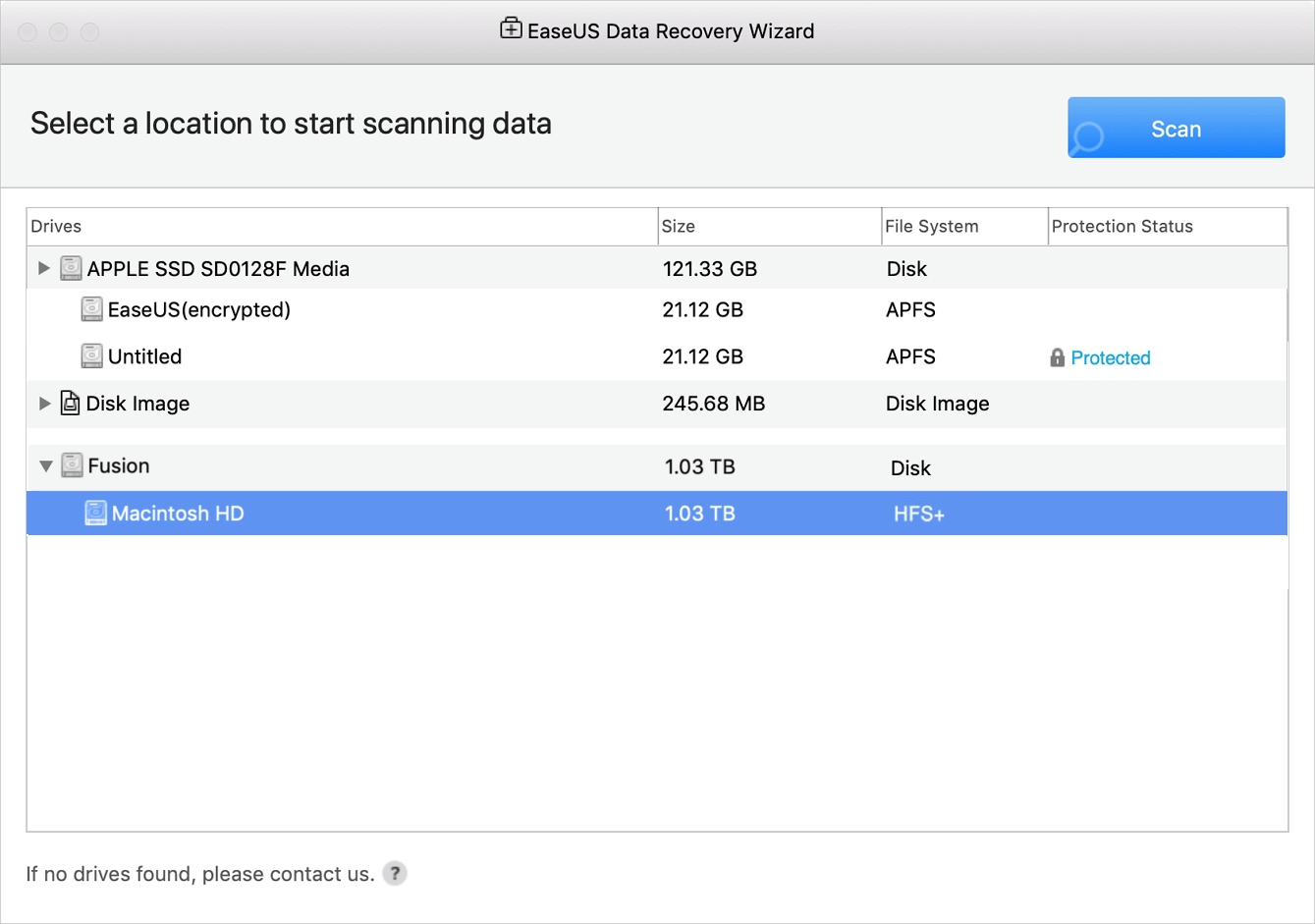The width and height of the screenshot is (1315, 924).
Task: Click the APPLE SSD drive icon
Action: pos(71,268)
